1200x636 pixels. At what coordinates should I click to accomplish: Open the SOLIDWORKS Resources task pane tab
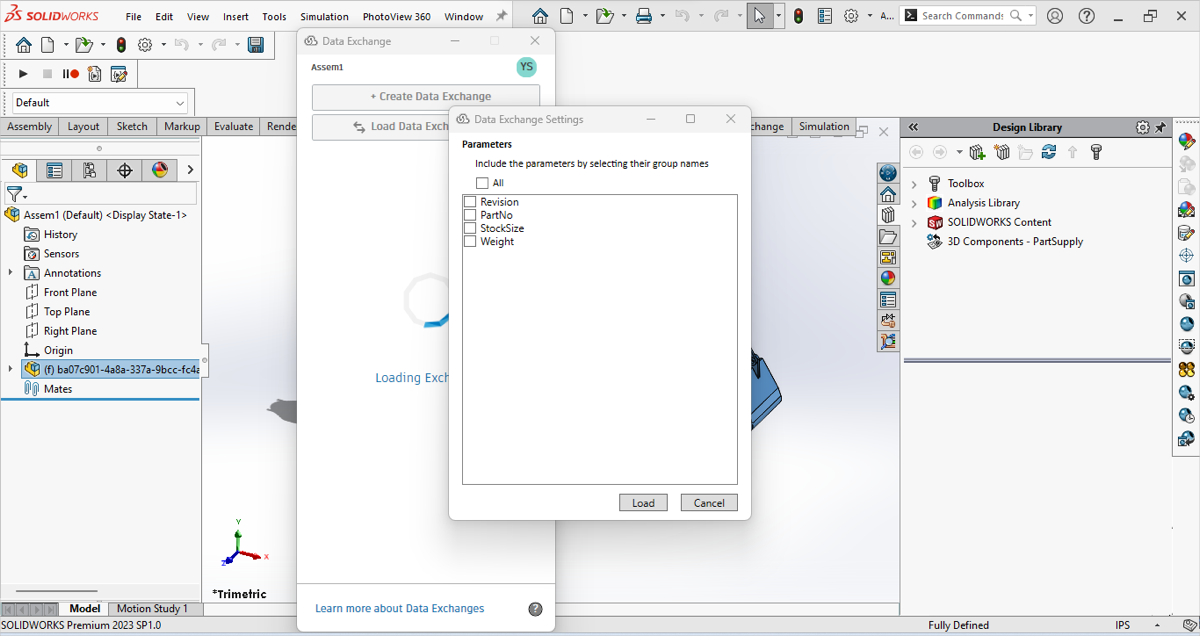(x=888, y=195)
